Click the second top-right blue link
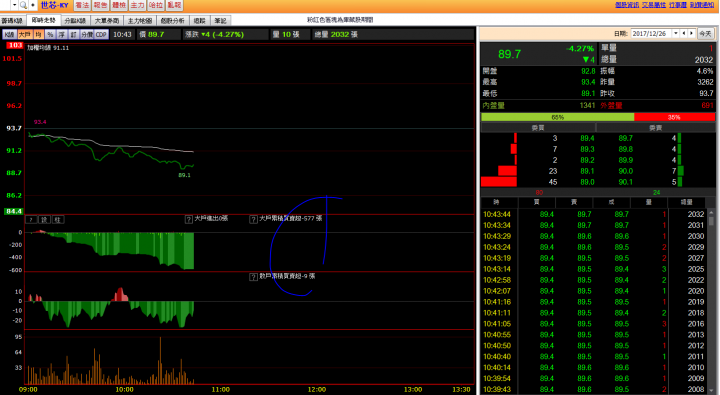 click(x=653, y=5)
